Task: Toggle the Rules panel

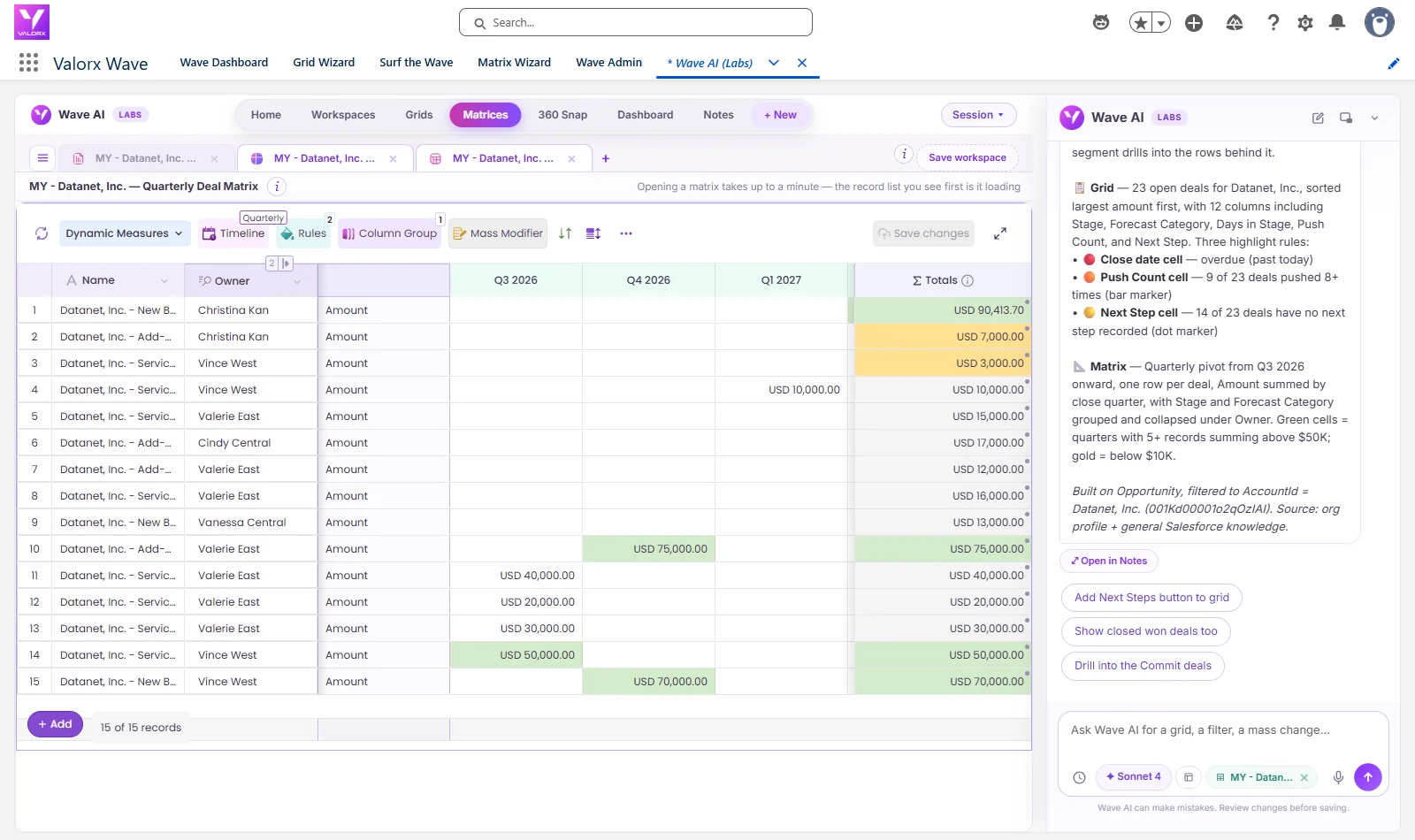Action: click(303, 233)
